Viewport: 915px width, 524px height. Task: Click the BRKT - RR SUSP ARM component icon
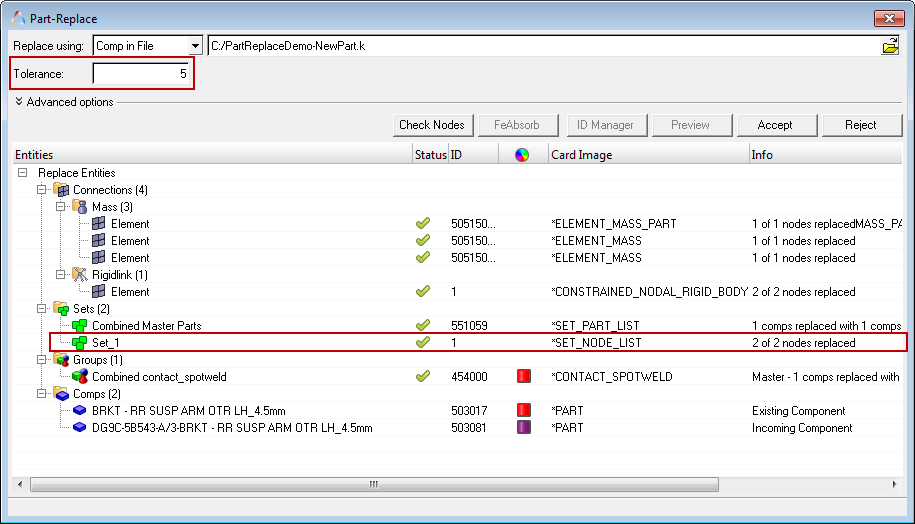80,411
